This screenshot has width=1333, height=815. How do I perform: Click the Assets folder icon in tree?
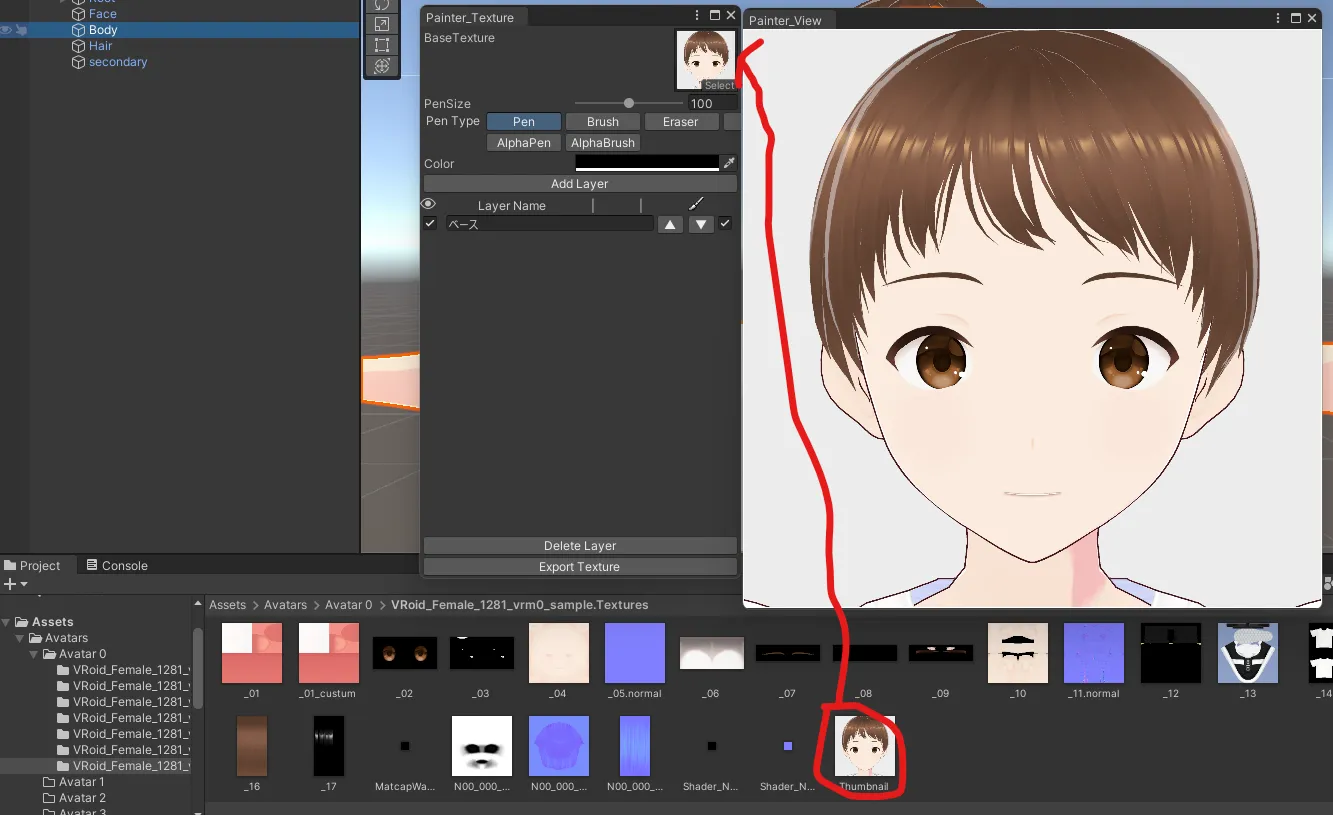tap(21, 622)
